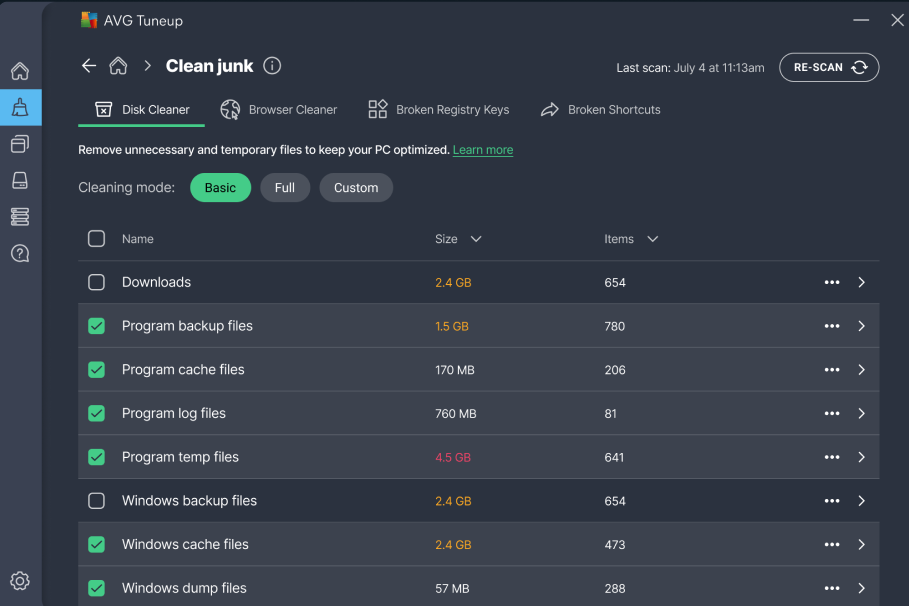Open the Learn more link

tap(483, 150)
